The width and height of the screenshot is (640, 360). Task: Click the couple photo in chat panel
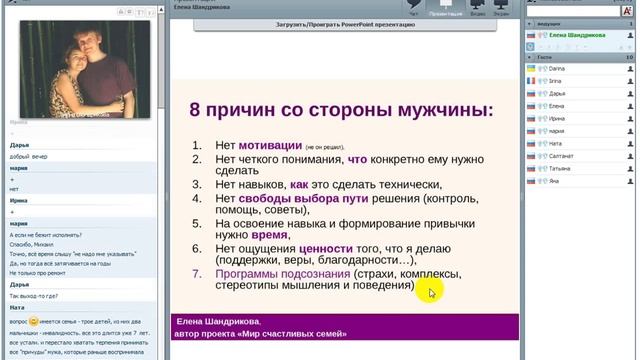[85, 69]
